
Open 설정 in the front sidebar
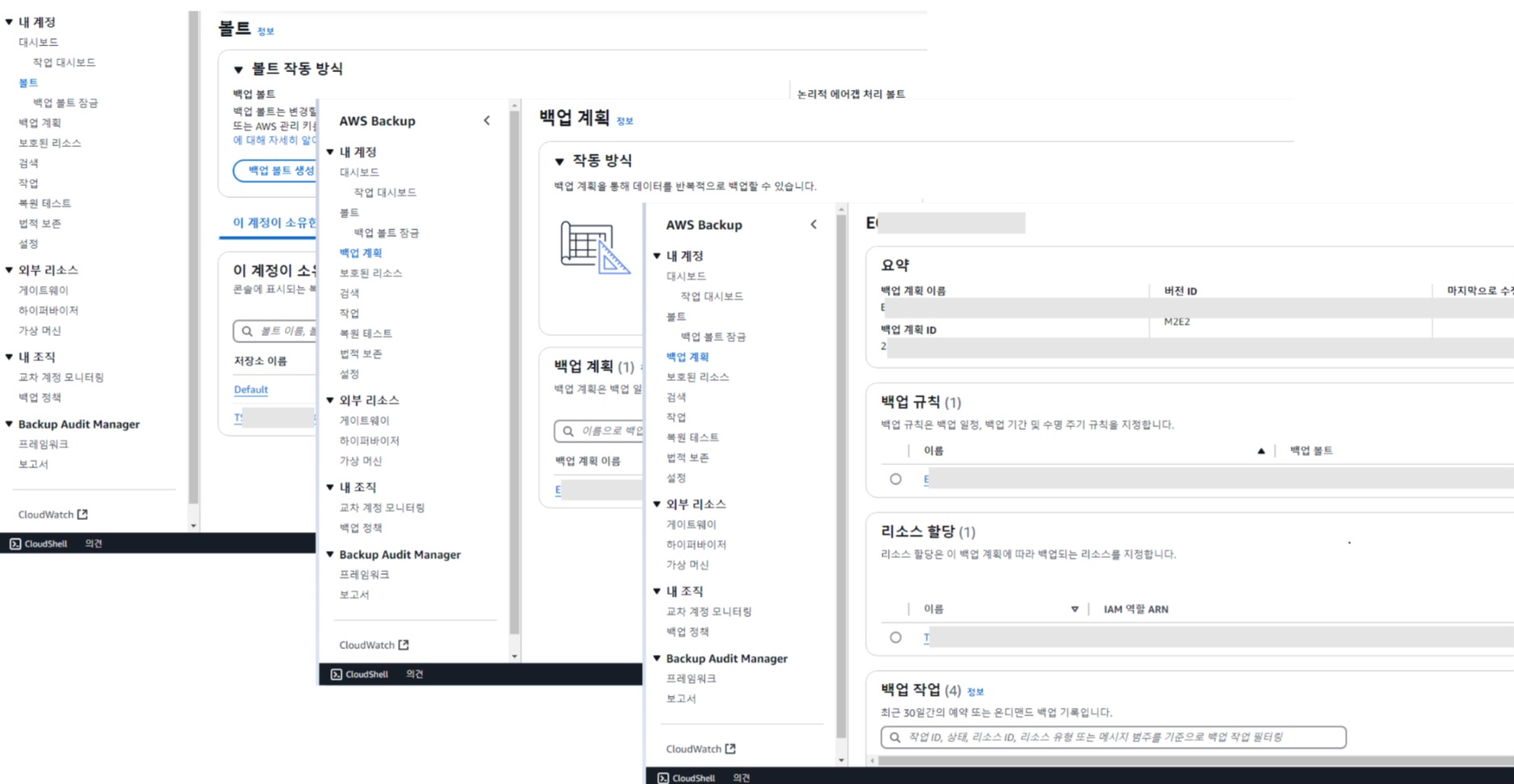pos(676,477)
